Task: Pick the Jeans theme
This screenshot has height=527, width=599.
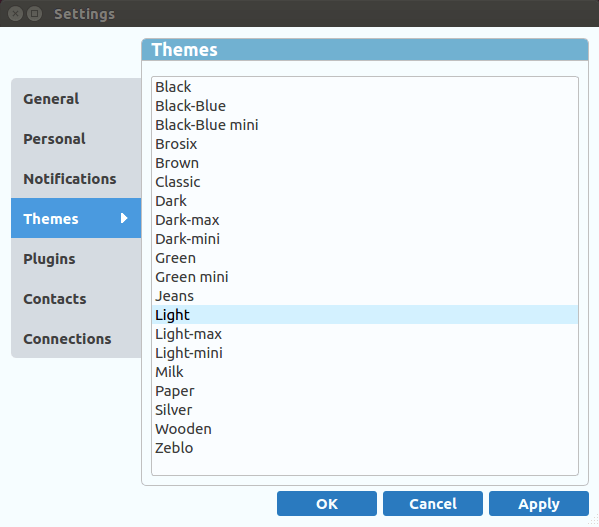Action: tap(365, 296)
